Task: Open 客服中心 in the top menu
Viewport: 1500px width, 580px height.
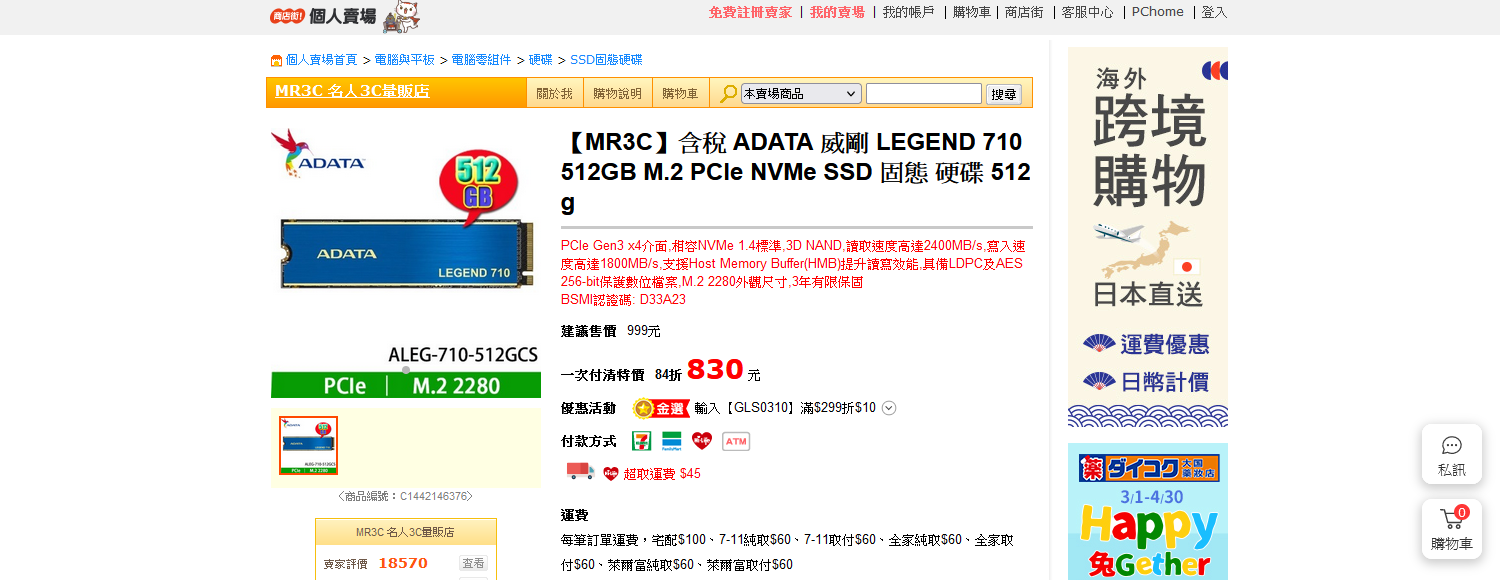Action: 1087,12
